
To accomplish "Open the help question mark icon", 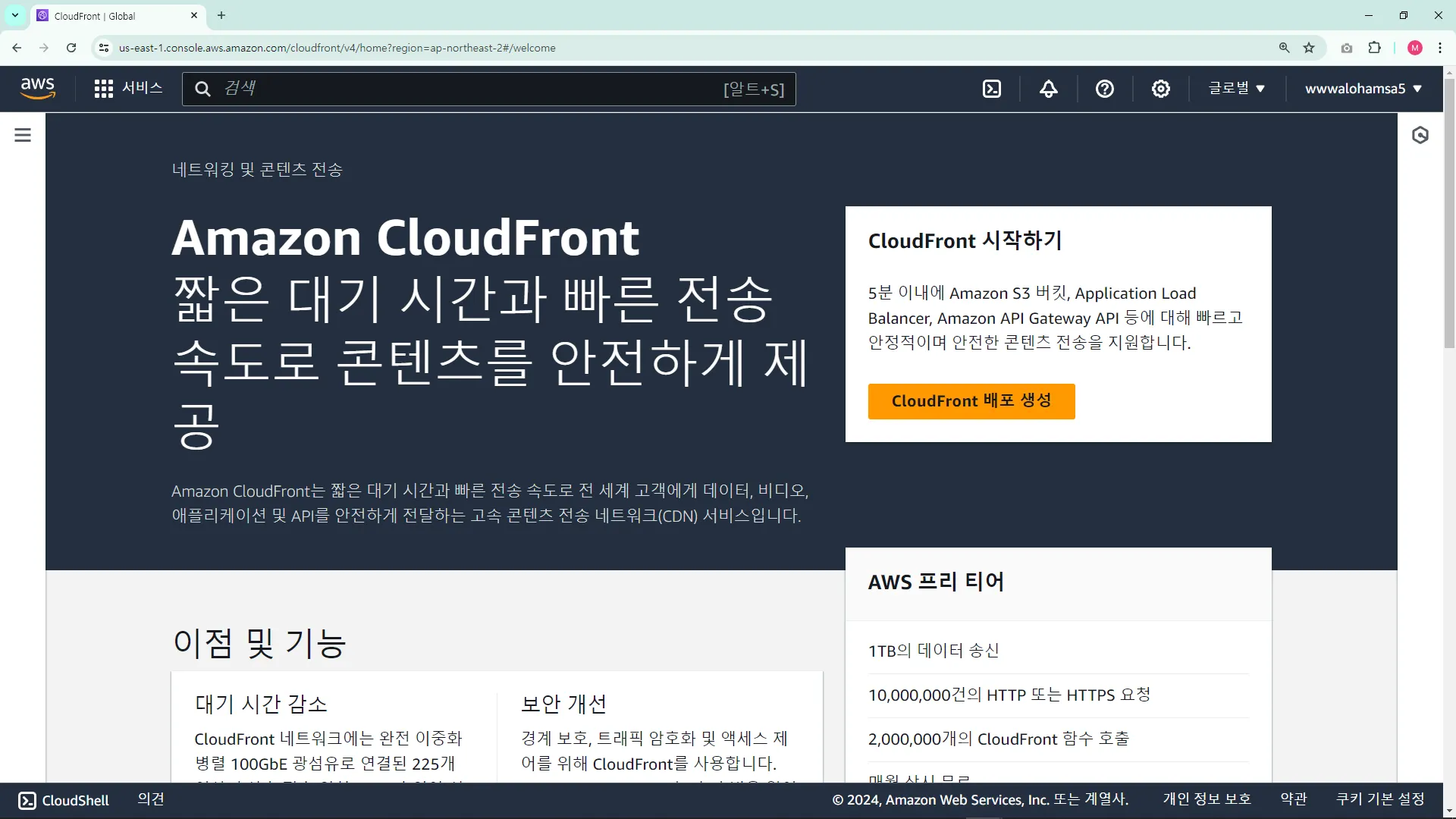I will 1104,89.
